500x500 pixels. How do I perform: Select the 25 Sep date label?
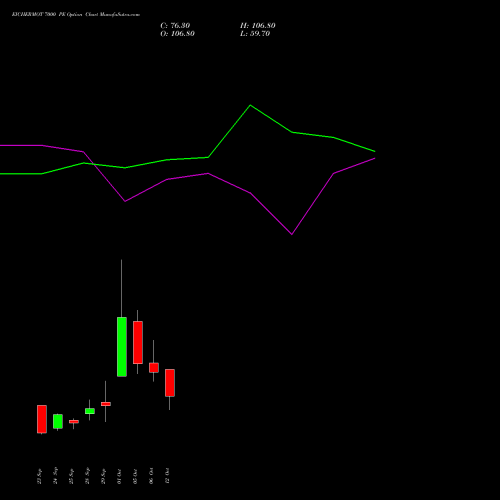[71, 476]
